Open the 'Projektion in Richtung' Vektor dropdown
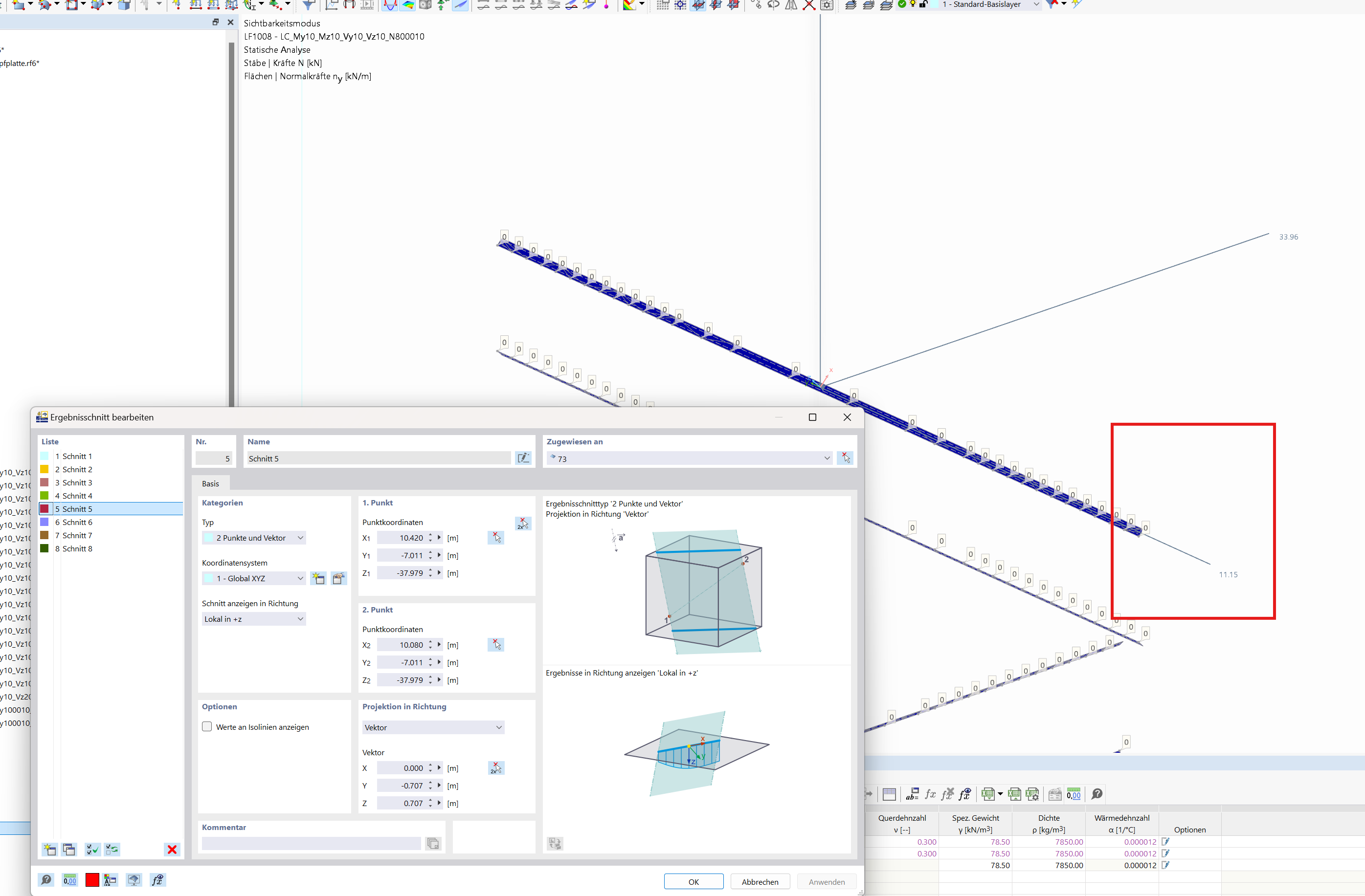Image resolution: width=1365 pixels, height=896 pixels. click(x=433, y=727)
